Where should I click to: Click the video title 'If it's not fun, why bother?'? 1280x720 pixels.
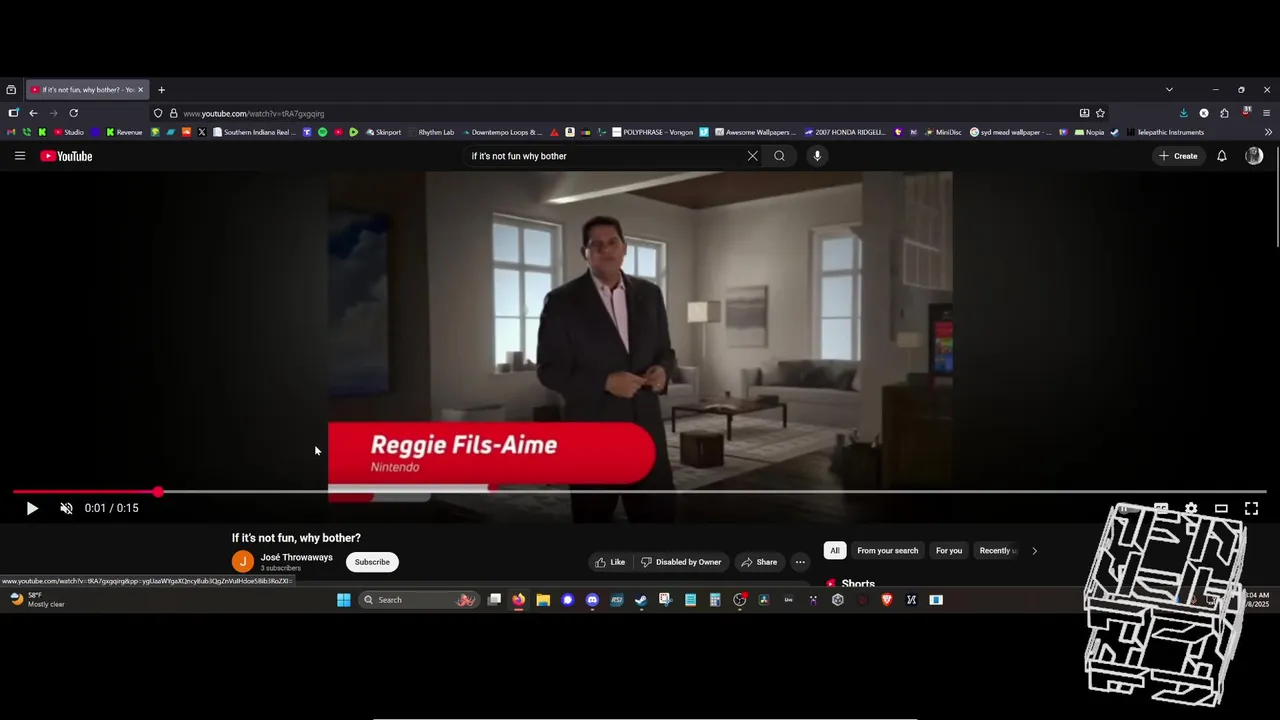pyautogui.click(x=296, y=538)
